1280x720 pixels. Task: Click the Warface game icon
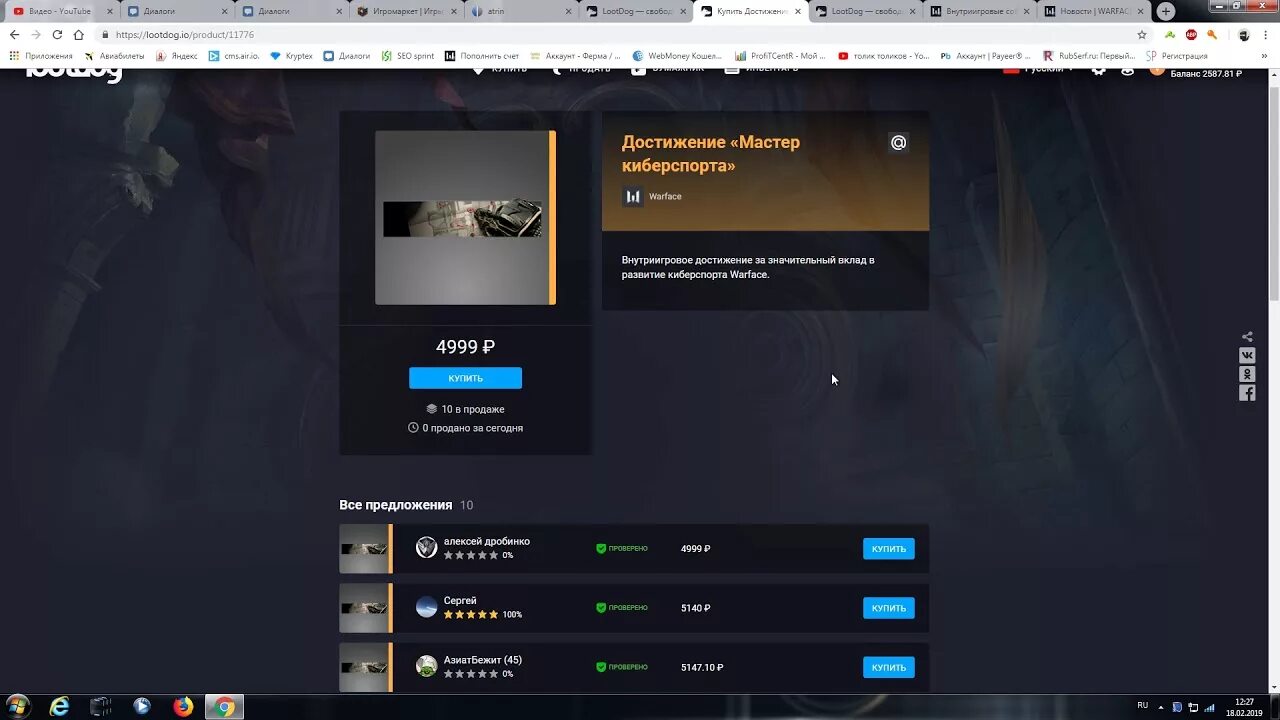click(633, 196)
